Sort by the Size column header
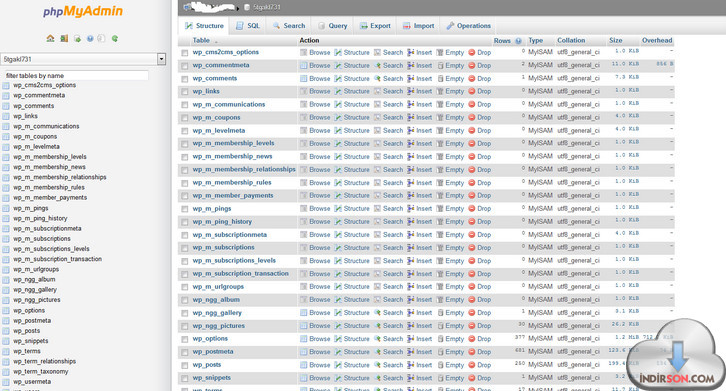Image resolution: width=726 pixels, height=391 pixels. click(x=616, y=40)
